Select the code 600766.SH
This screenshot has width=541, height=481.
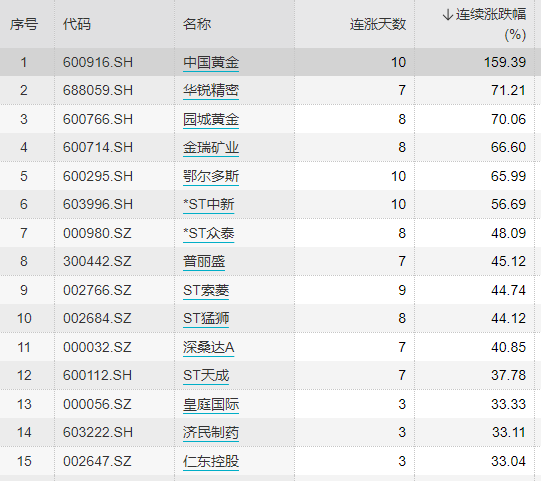pyautogui.click(x=98, y=119)
